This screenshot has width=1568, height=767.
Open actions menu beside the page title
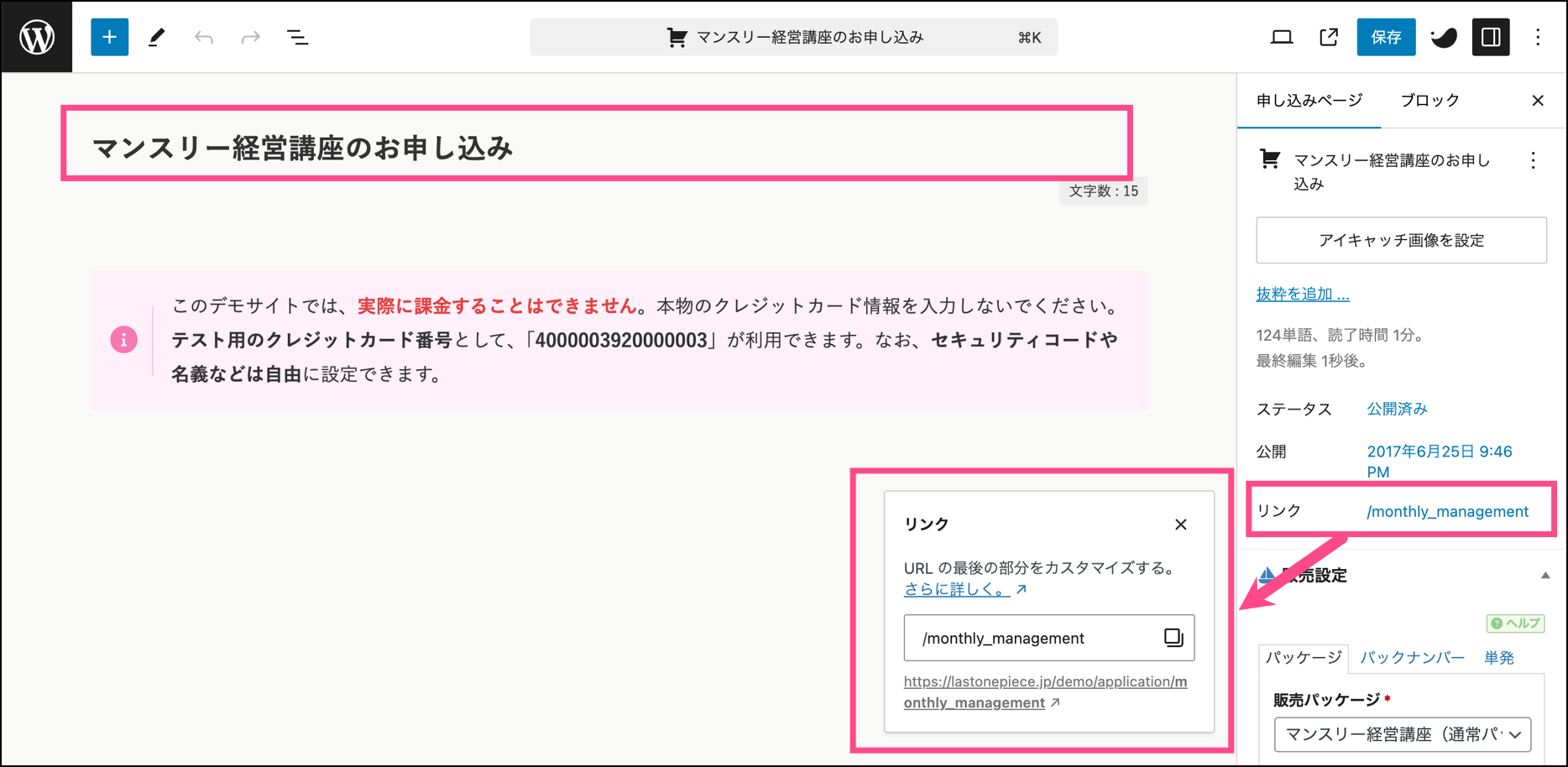1533,160
